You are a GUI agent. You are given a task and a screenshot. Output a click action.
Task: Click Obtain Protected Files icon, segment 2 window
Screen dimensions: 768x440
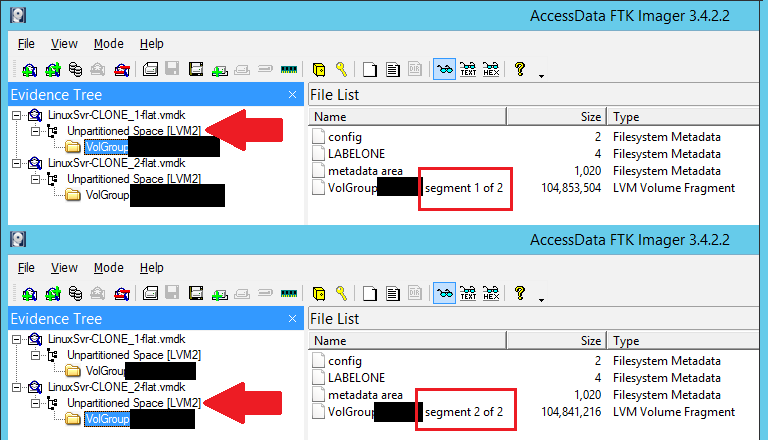319,293
